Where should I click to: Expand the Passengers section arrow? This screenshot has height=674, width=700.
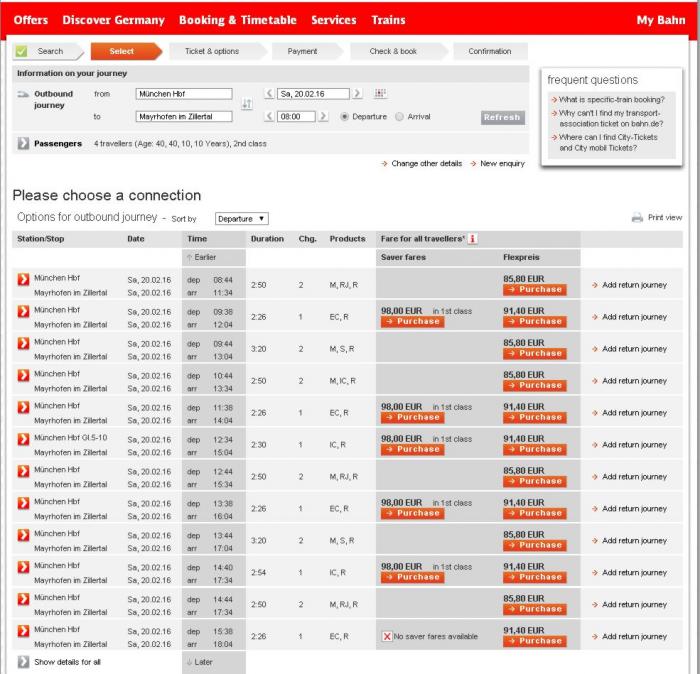pos(23,143)
